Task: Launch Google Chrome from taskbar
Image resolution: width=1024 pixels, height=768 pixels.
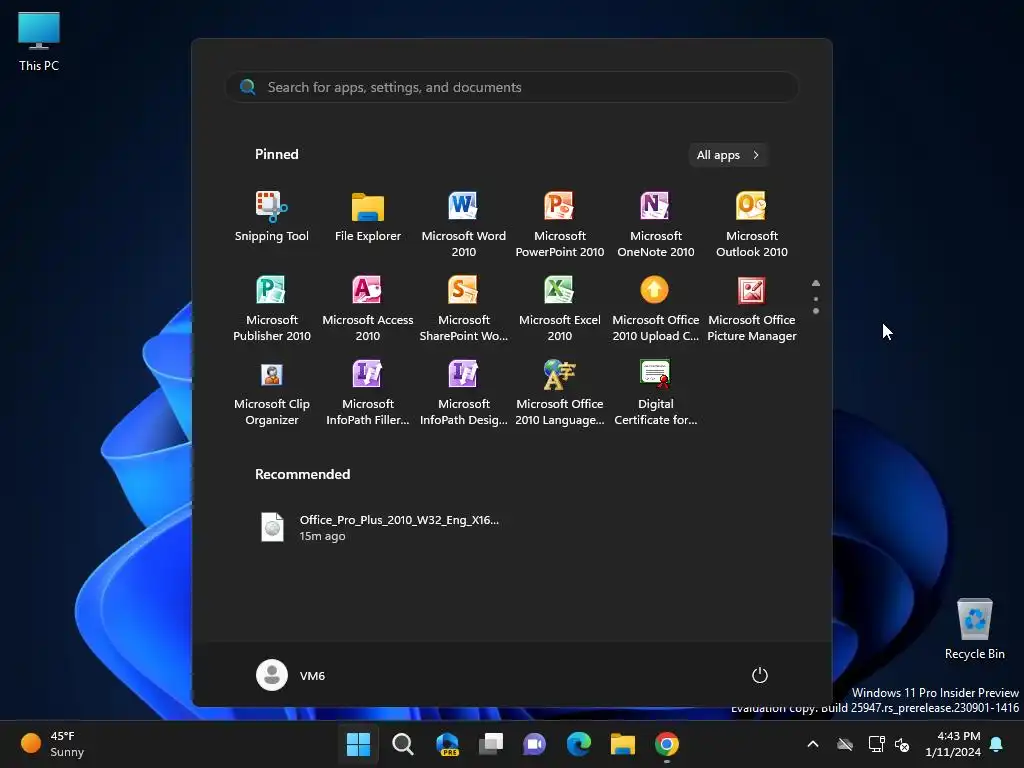Action: click(x=667, y=744)
